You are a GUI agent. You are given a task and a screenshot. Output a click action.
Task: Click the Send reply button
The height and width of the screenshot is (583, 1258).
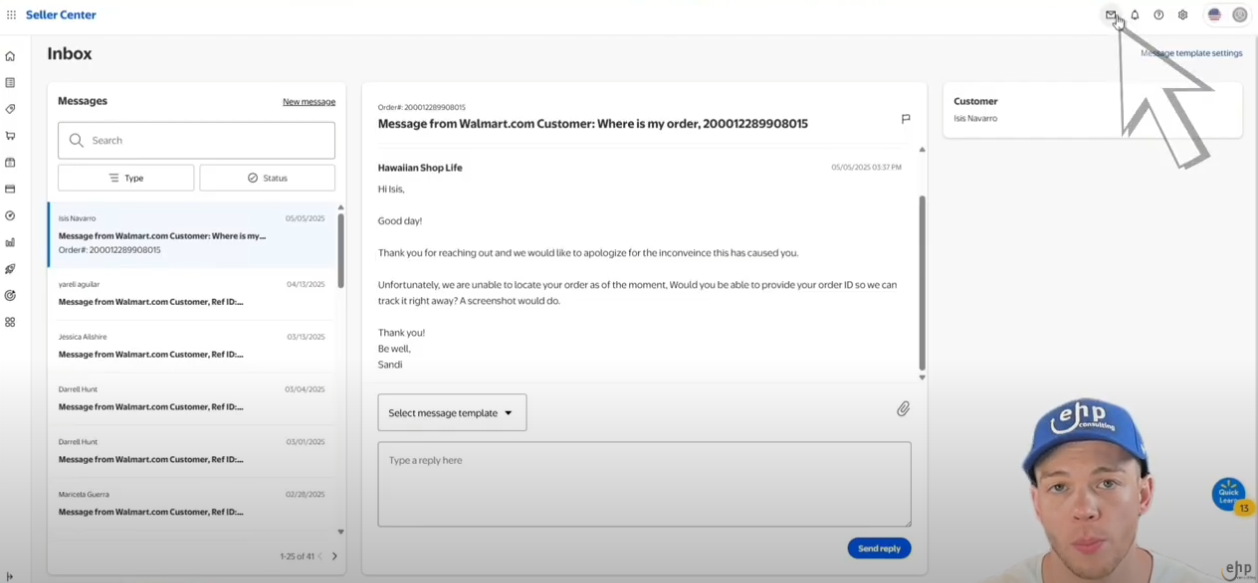click(878, 548)
